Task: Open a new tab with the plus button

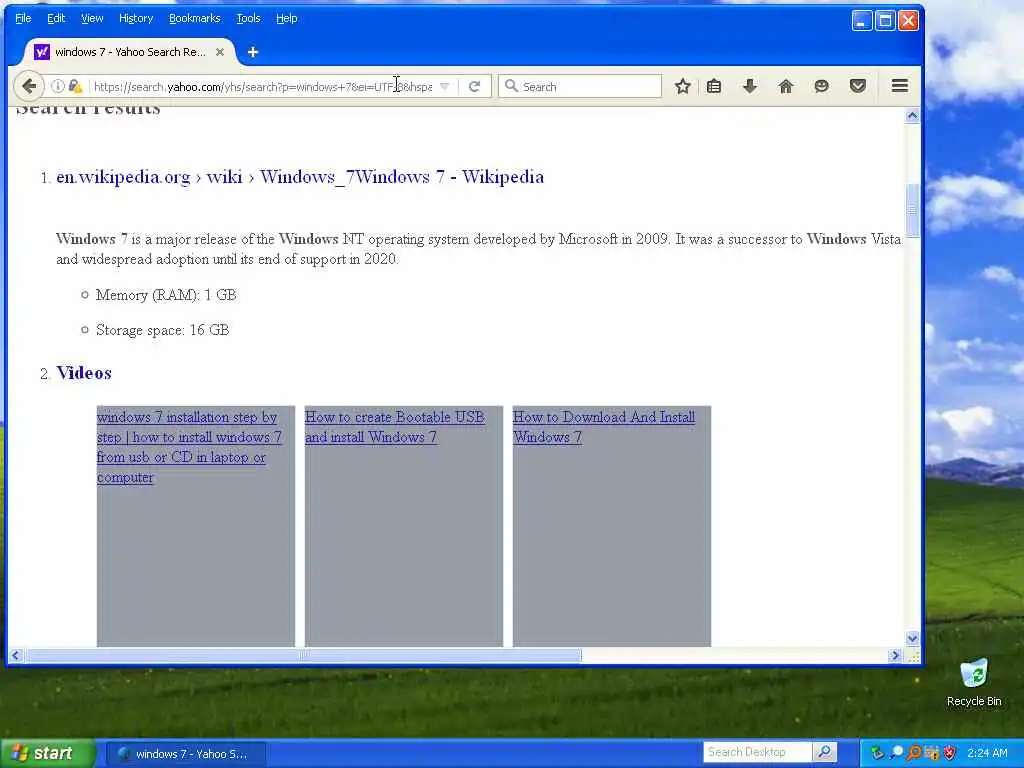Action: coord(253,52)
